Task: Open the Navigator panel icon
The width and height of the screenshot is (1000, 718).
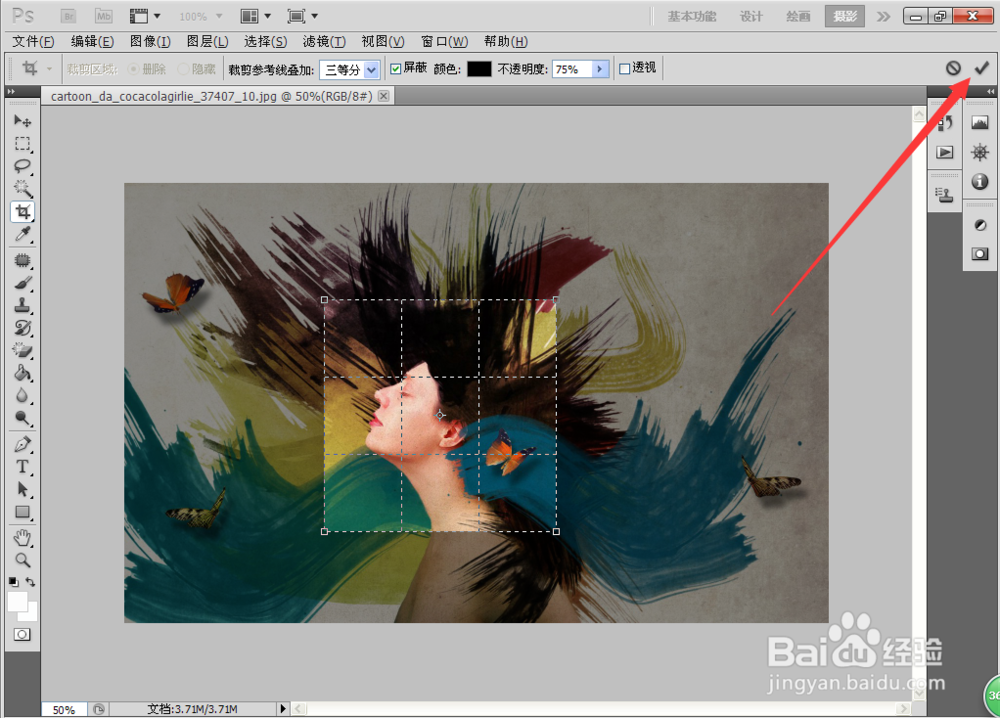Action: point(980,152)
